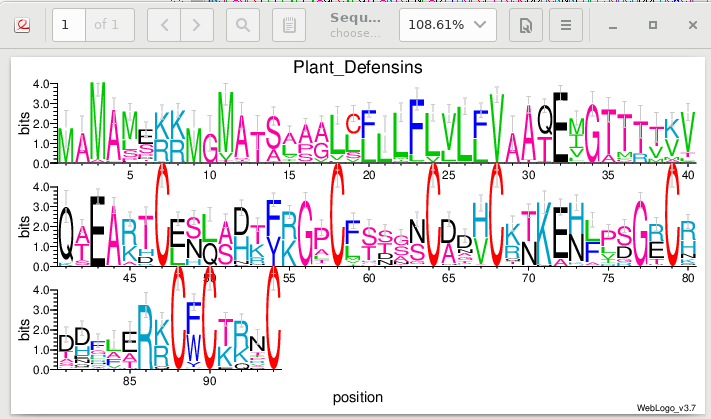711x419 pixels.
Task: Go to the previous page
Action: click(x=166, y=24)
